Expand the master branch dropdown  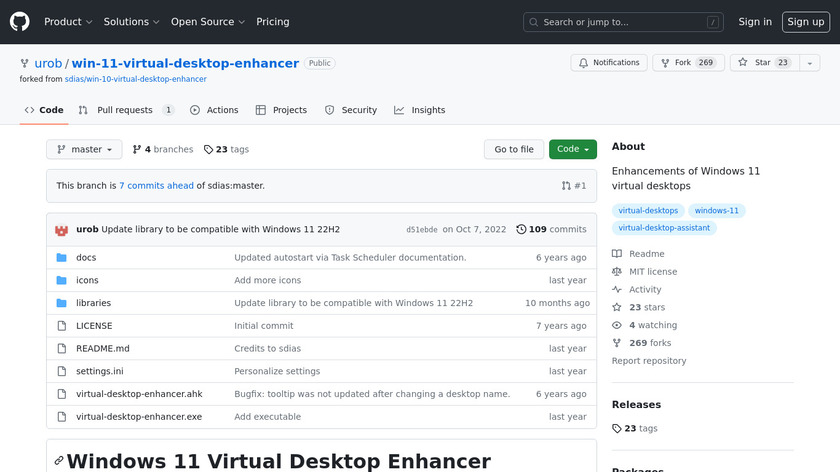(x=84, y=149)
